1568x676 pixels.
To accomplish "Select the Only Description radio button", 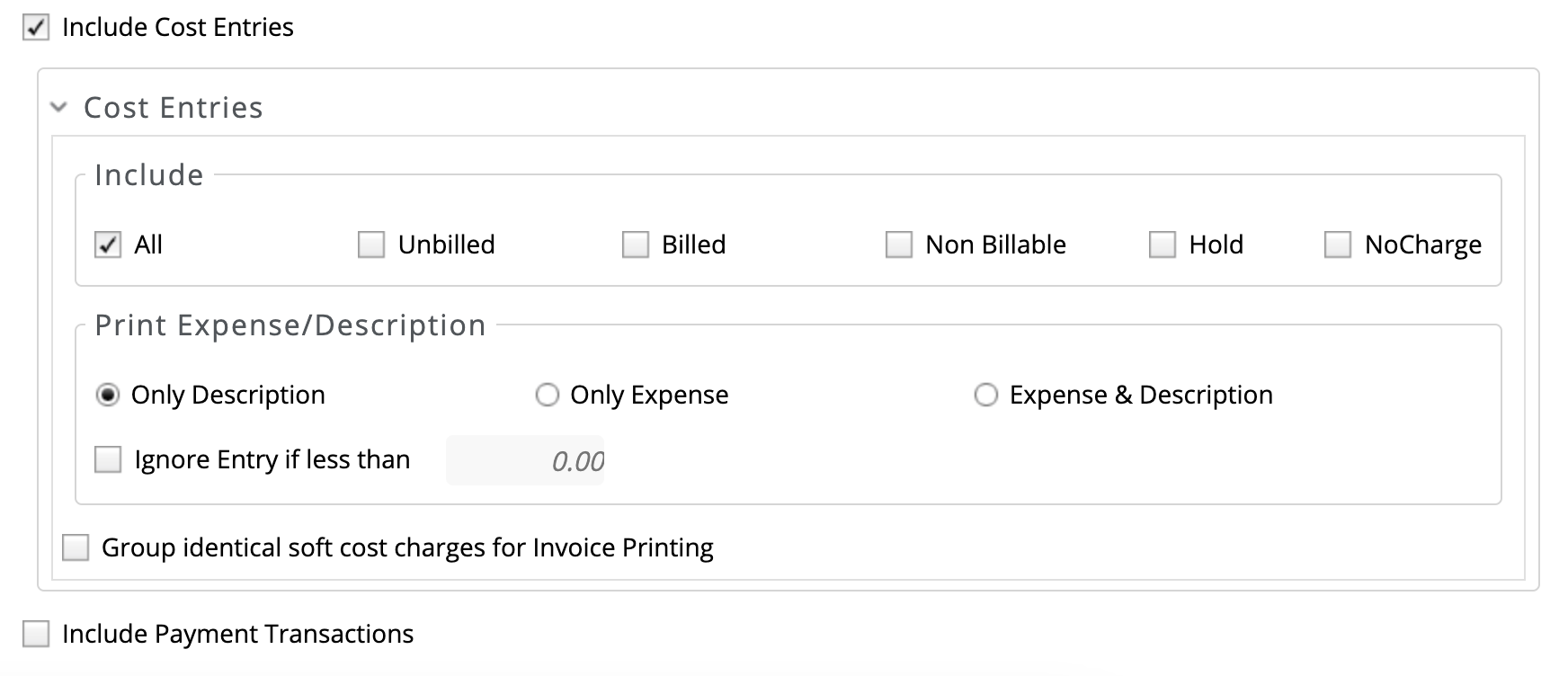I will point(108,396).
